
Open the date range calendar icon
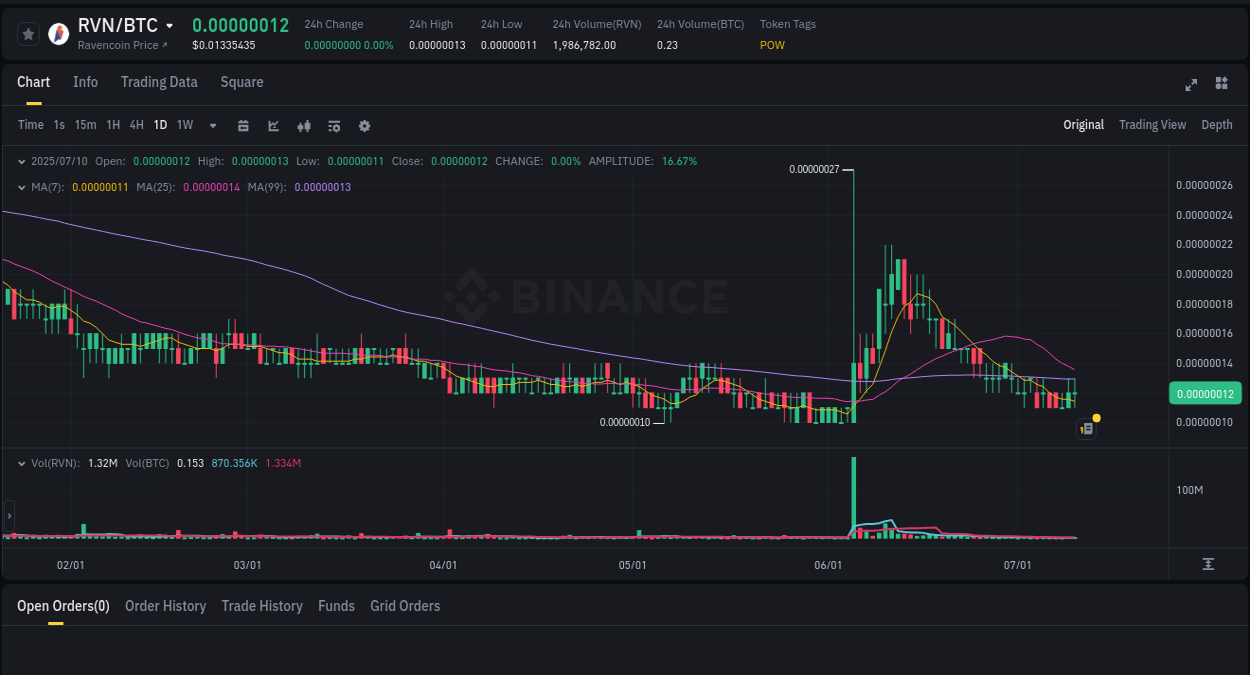tap(243, 125)
